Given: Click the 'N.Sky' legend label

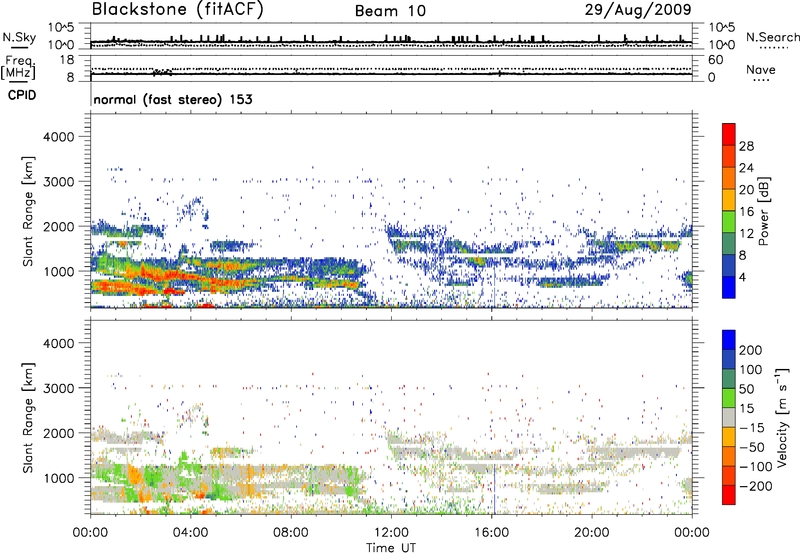Looking at the screenshot, I should click(x=19, y=37).
